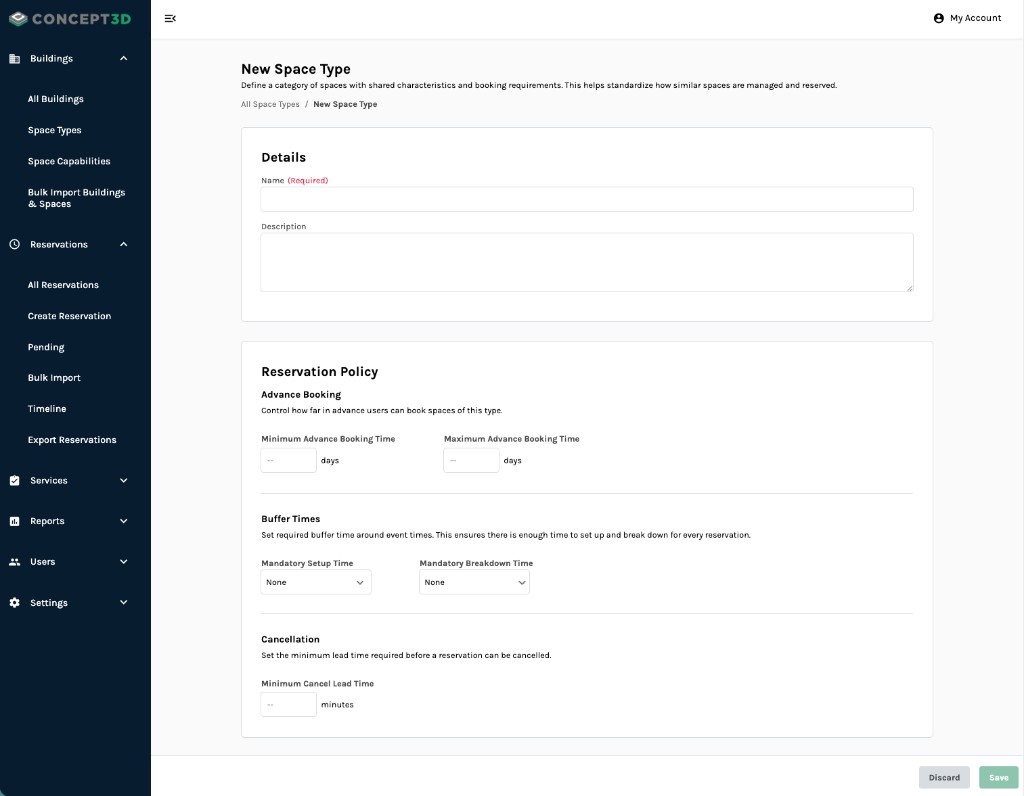Screen dimensions: 1024x796
Task: Collapse the Buildings section chevron
Action: pyautogui.click(x=123, y=58)
